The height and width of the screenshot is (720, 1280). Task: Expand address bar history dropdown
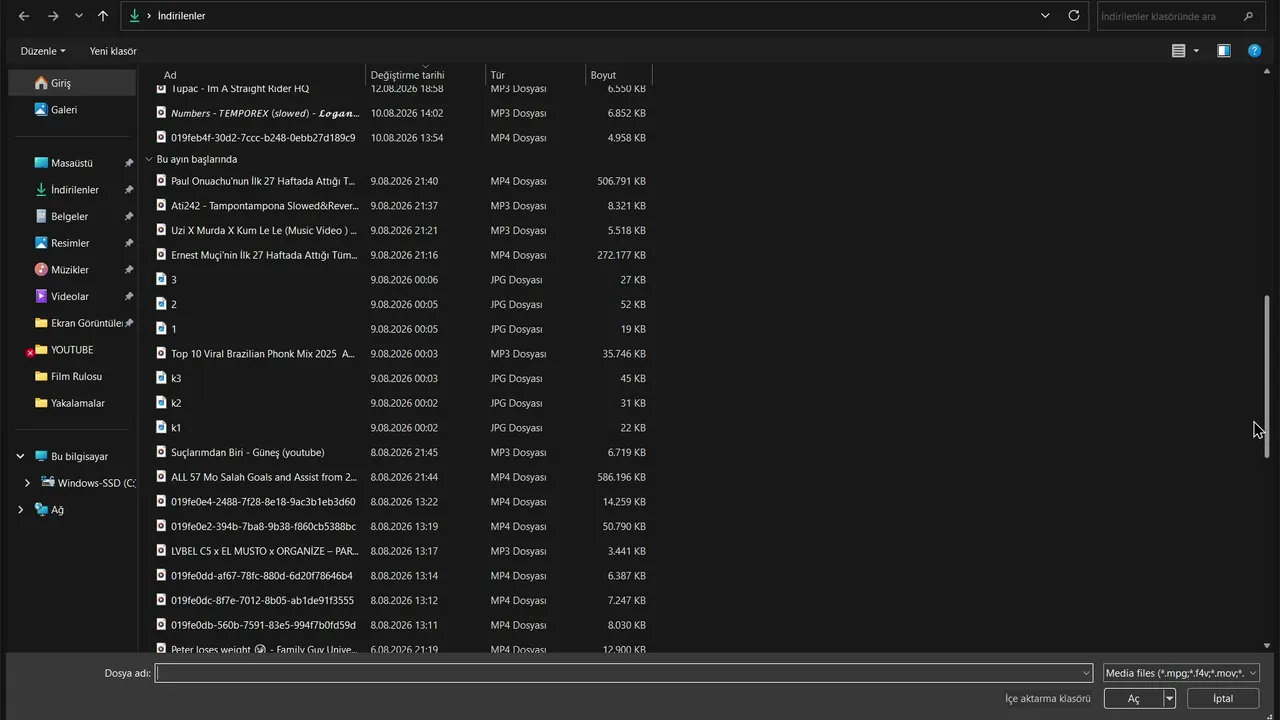(1045, 16)
